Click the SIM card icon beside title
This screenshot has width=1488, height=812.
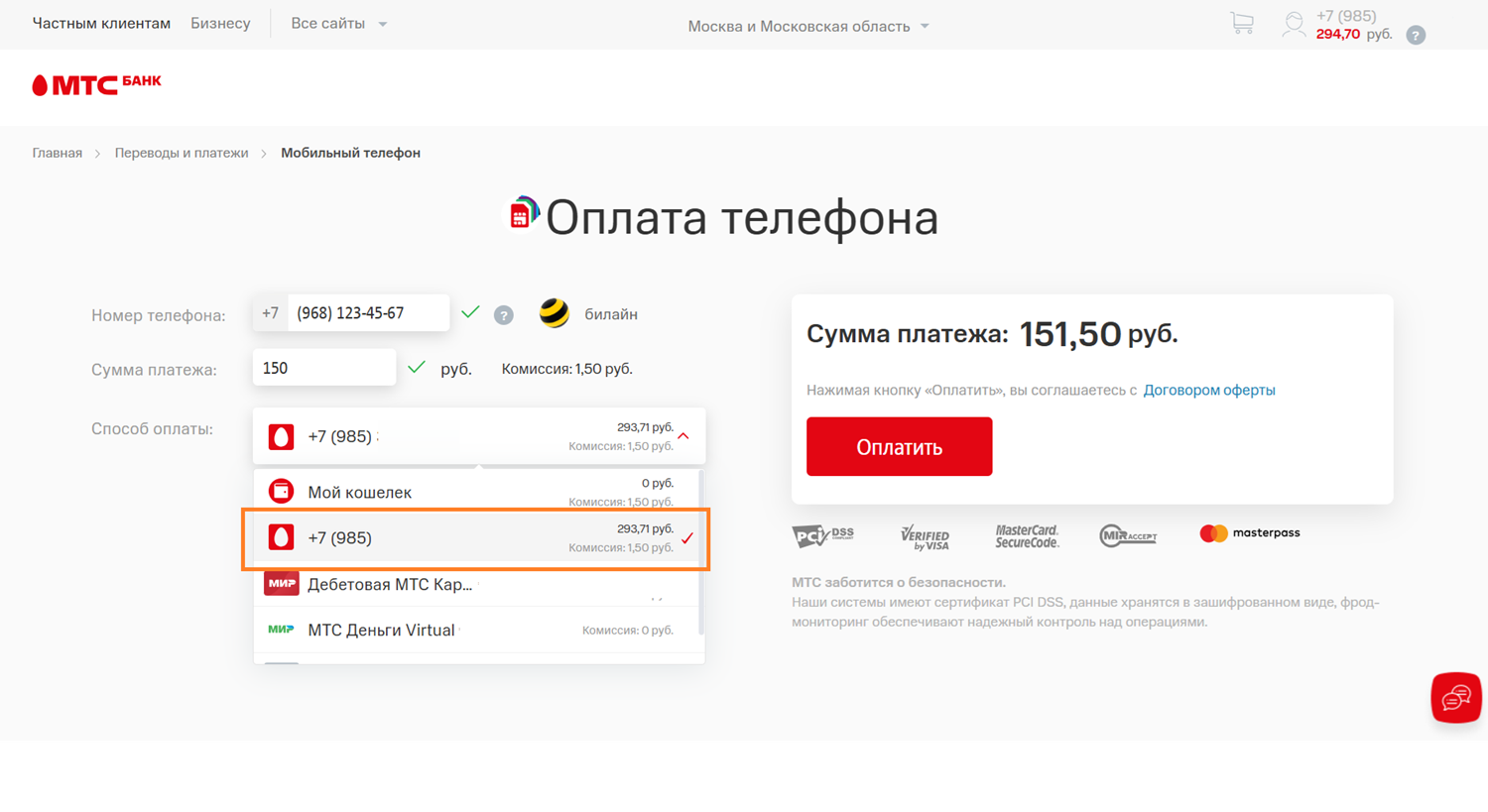(524, 212)
